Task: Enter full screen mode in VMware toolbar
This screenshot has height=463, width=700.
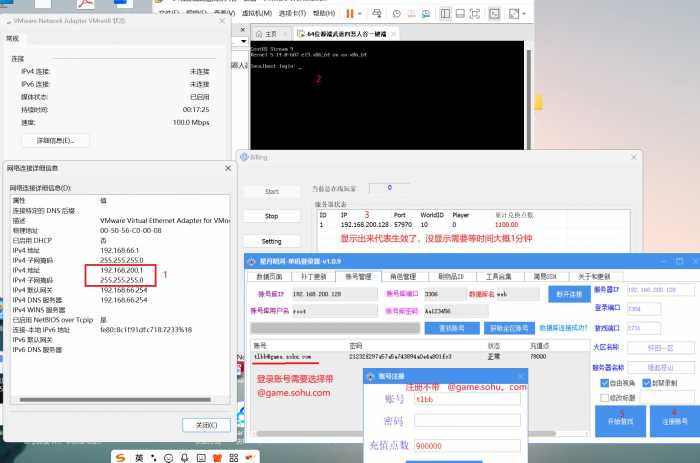Action: coord(475,13)
